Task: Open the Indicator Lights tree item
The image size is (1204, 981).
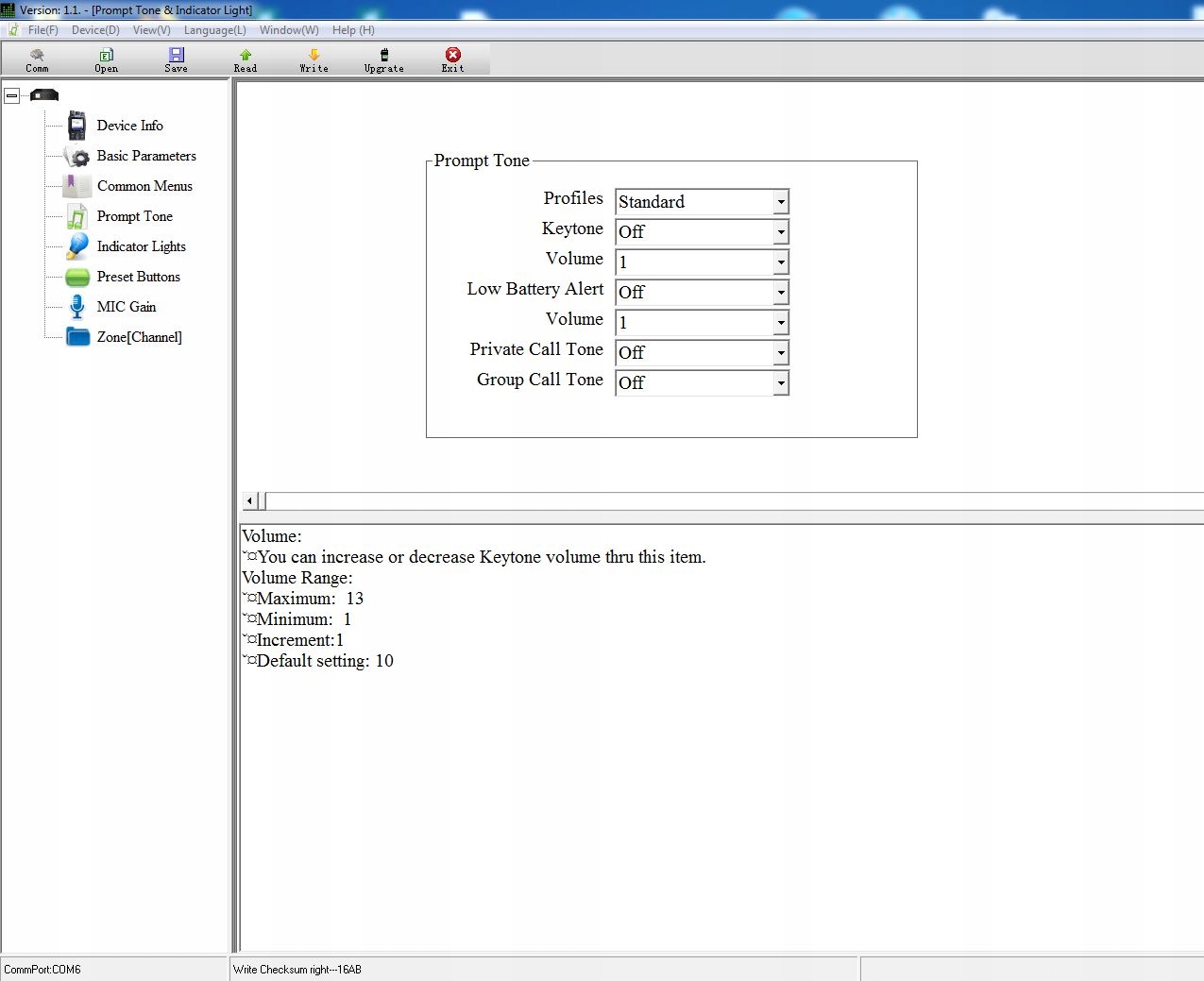Action: (141, 246)
